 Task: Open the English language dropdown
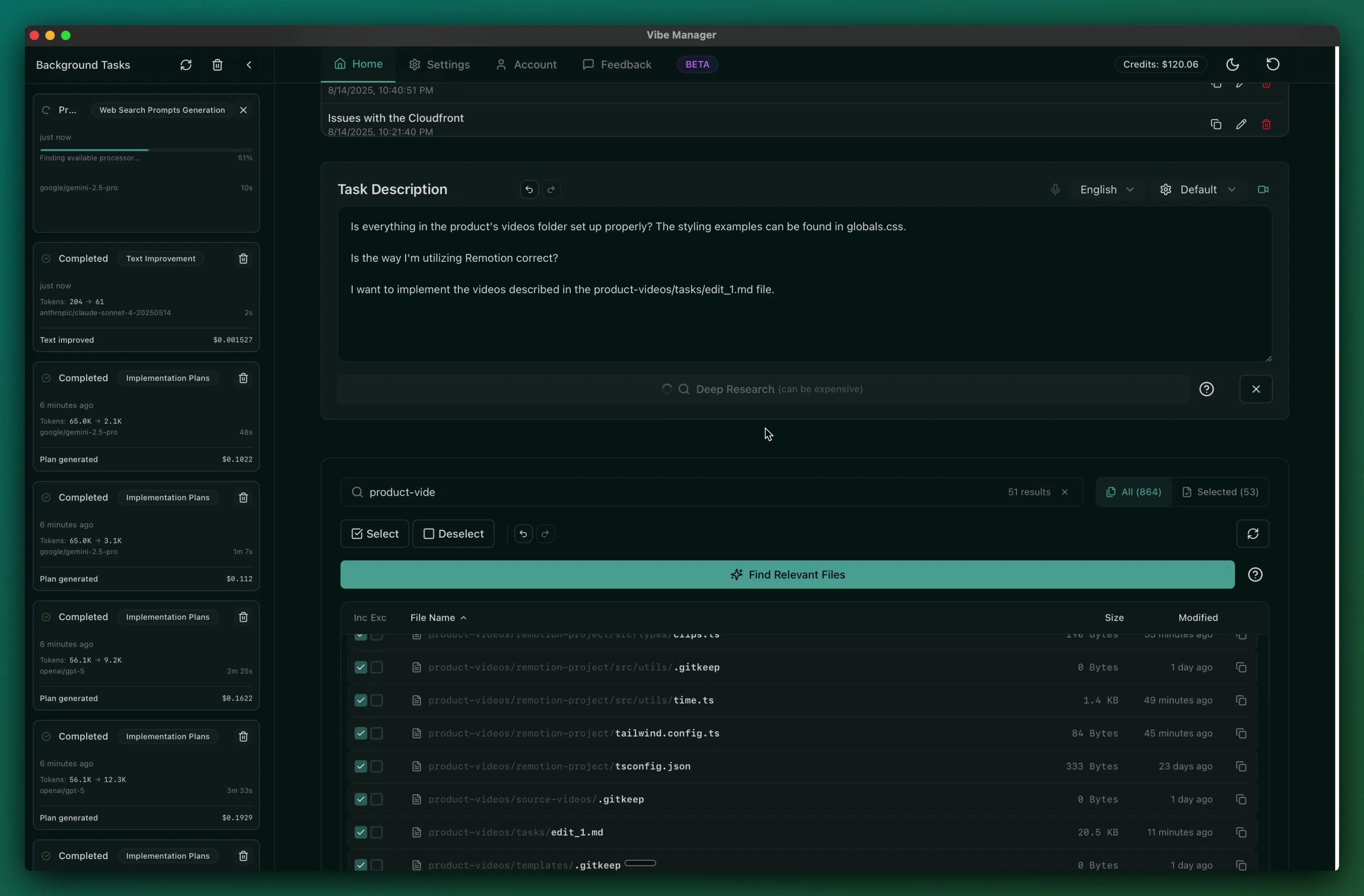coord(1107,190)
